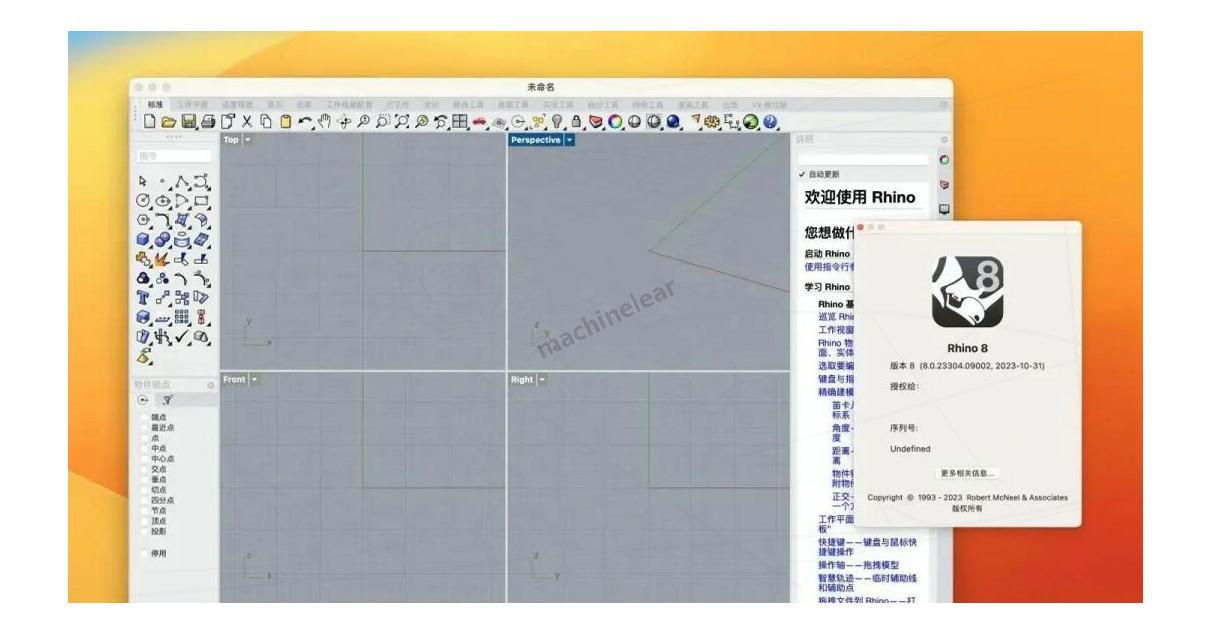Image resolution: width=1212 pixels, height=635 pixels.
Task: Enable the 中心点 object snap checkbox
Action: pos(144,458)
